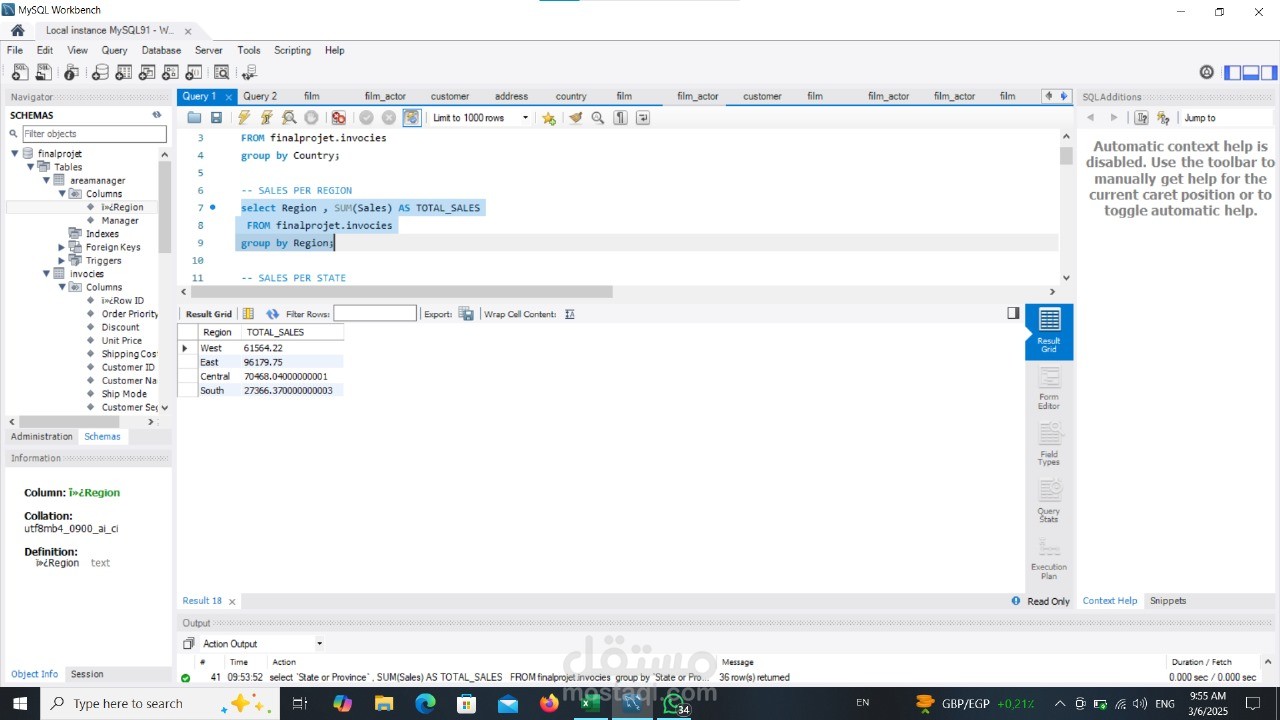Open the find panel magnifier icon
The height and width of the screenshot is (720, 1280).
[x=598, y=118]
